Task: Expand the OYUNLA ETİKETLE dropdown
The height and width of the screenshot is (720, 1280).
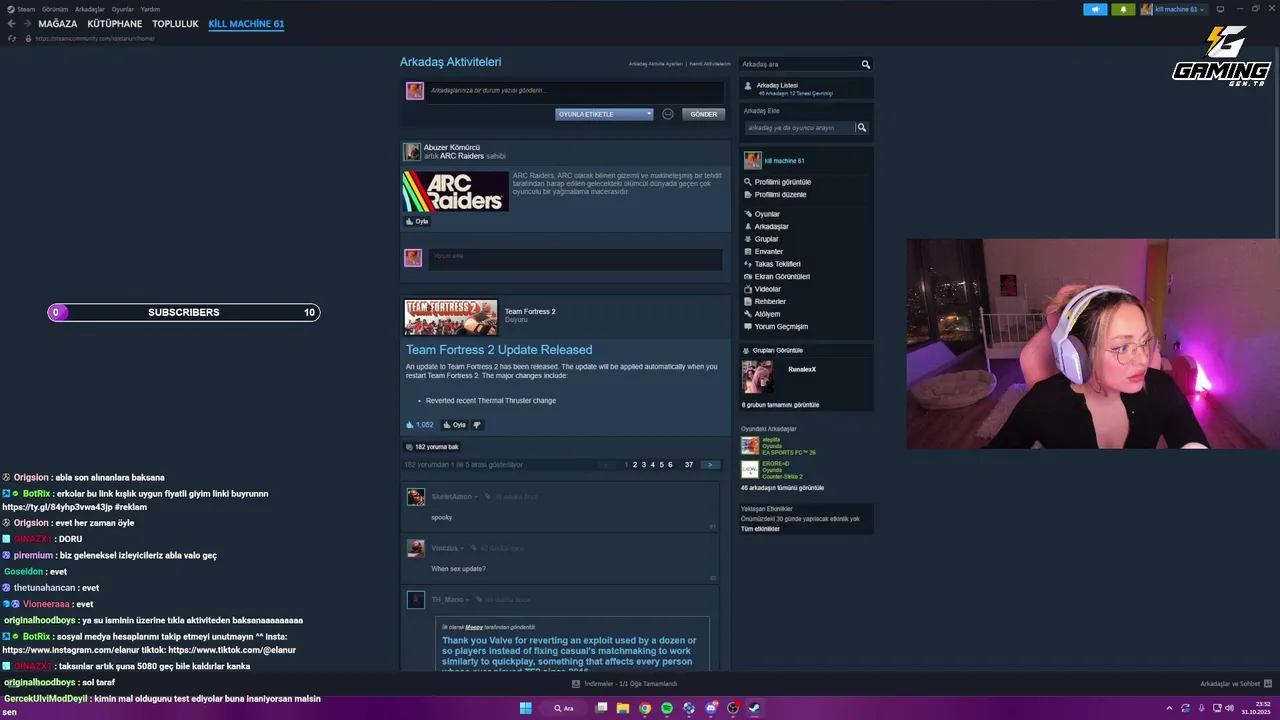Action: [604, 114]
